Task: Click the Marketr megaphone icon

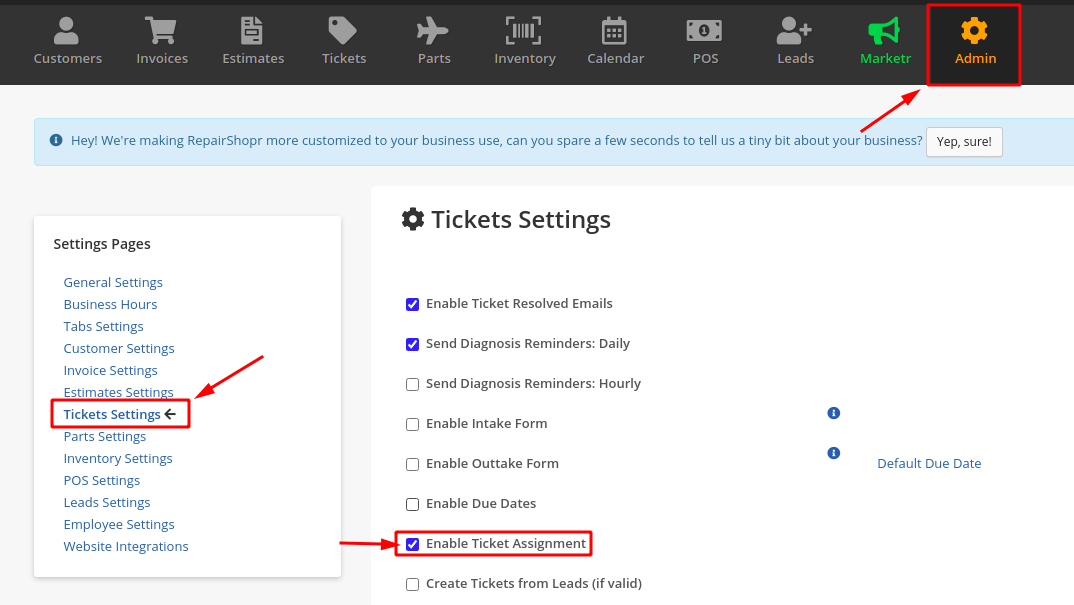Action: point(884,31)
